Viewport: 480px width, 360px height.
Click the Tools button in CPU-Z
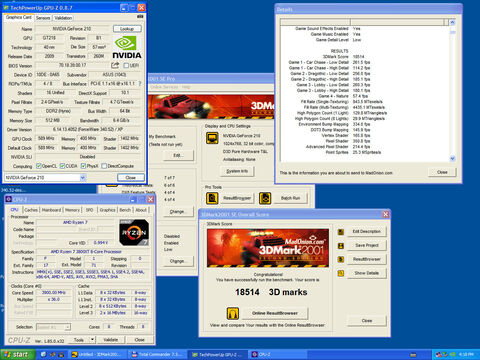pyautogui.click(x=79, y=340)
